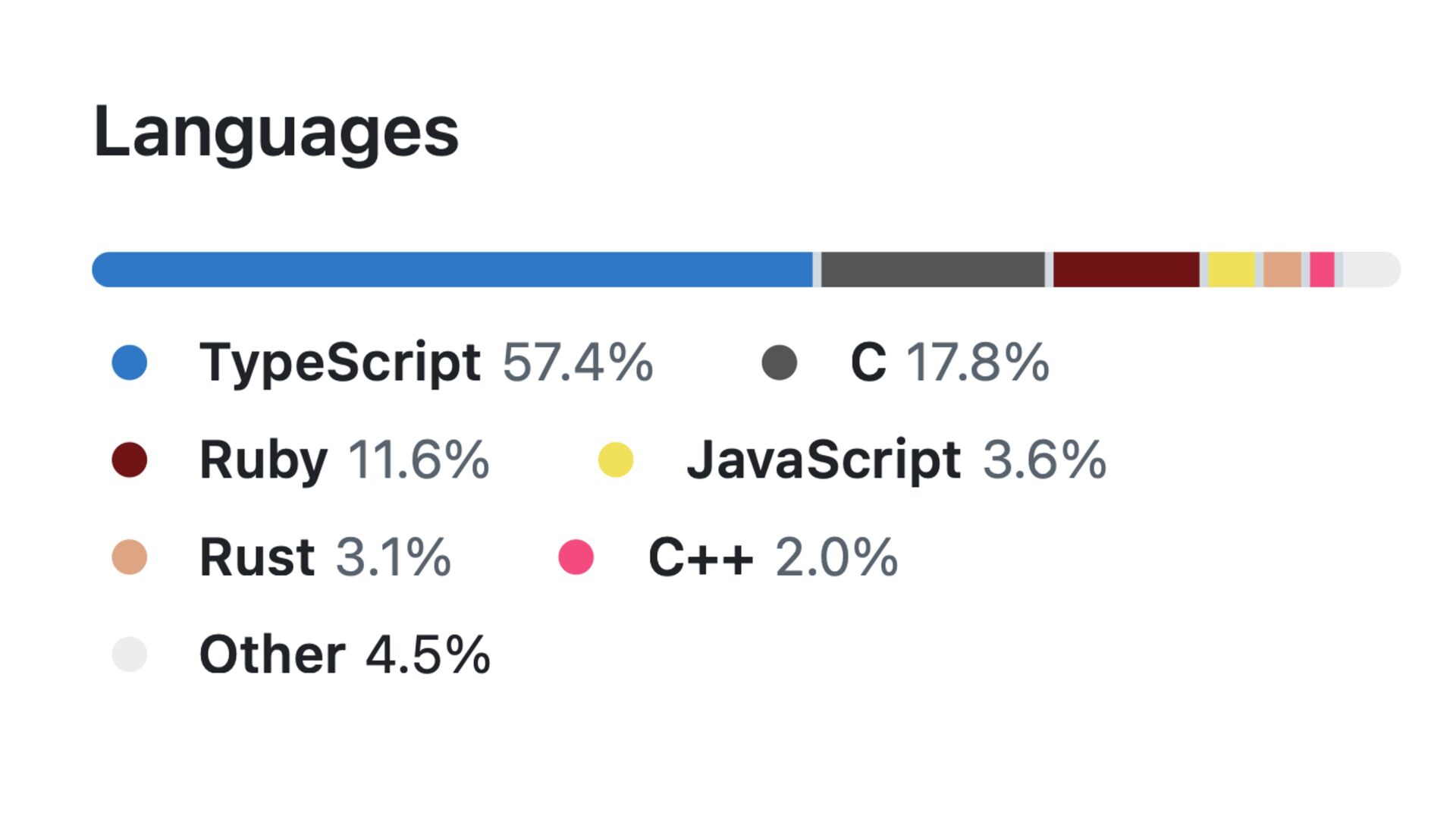Click the dark red Ruby legend dot
Viewport: 1456px width, 819px height.
pos(130,460)
